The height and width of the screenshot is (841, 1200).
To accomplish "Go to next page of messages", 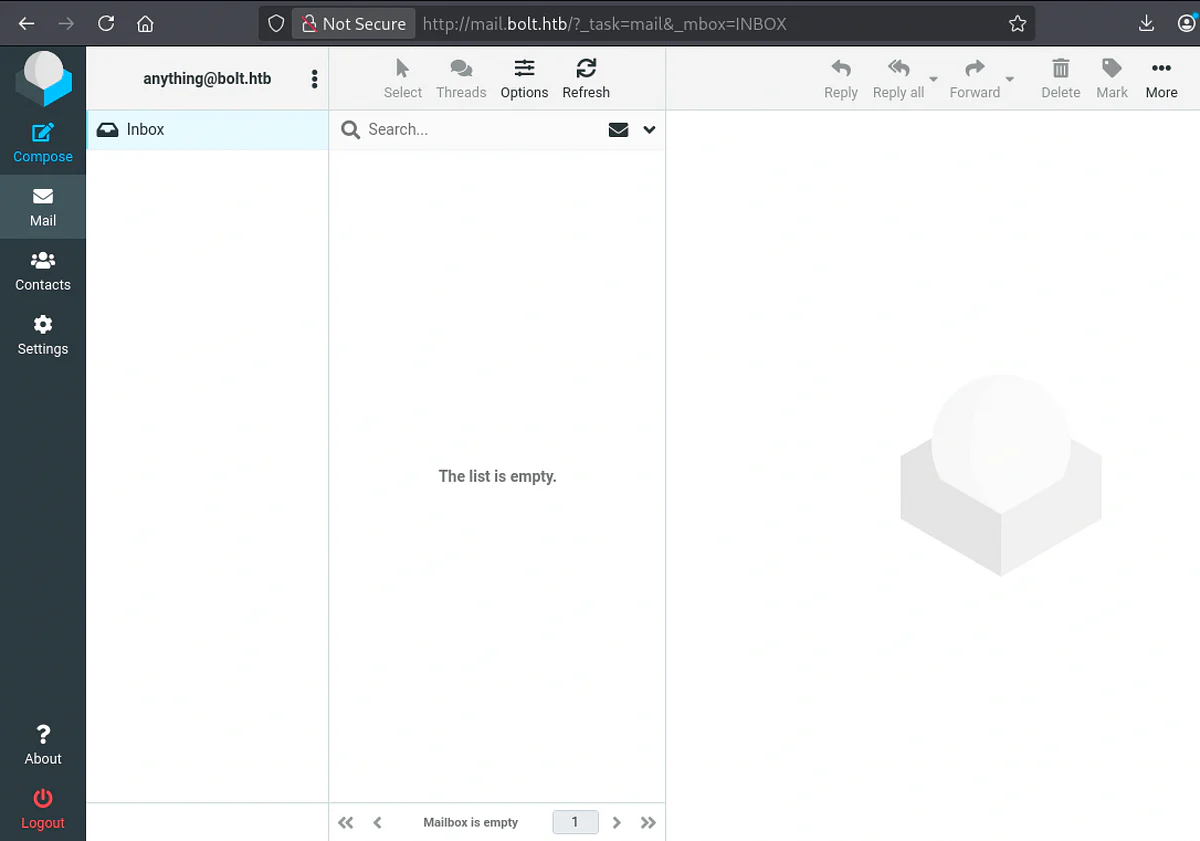I will (x=617, y=822).
